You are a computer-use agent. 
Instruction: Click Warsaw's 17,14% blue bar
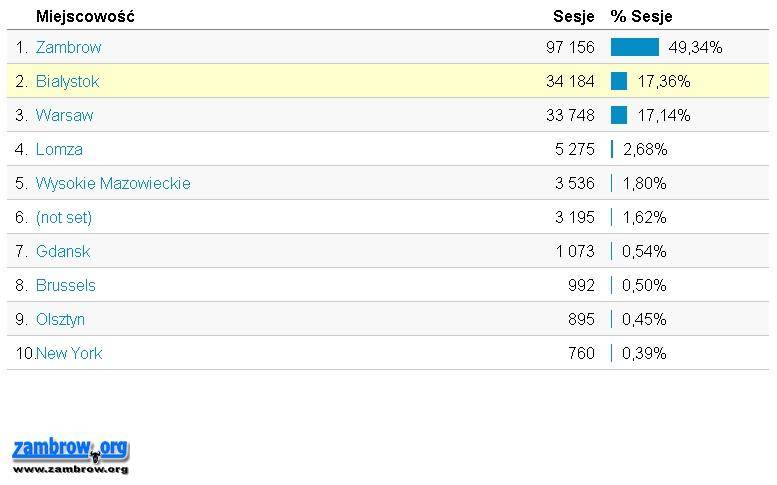coord(619,115)
